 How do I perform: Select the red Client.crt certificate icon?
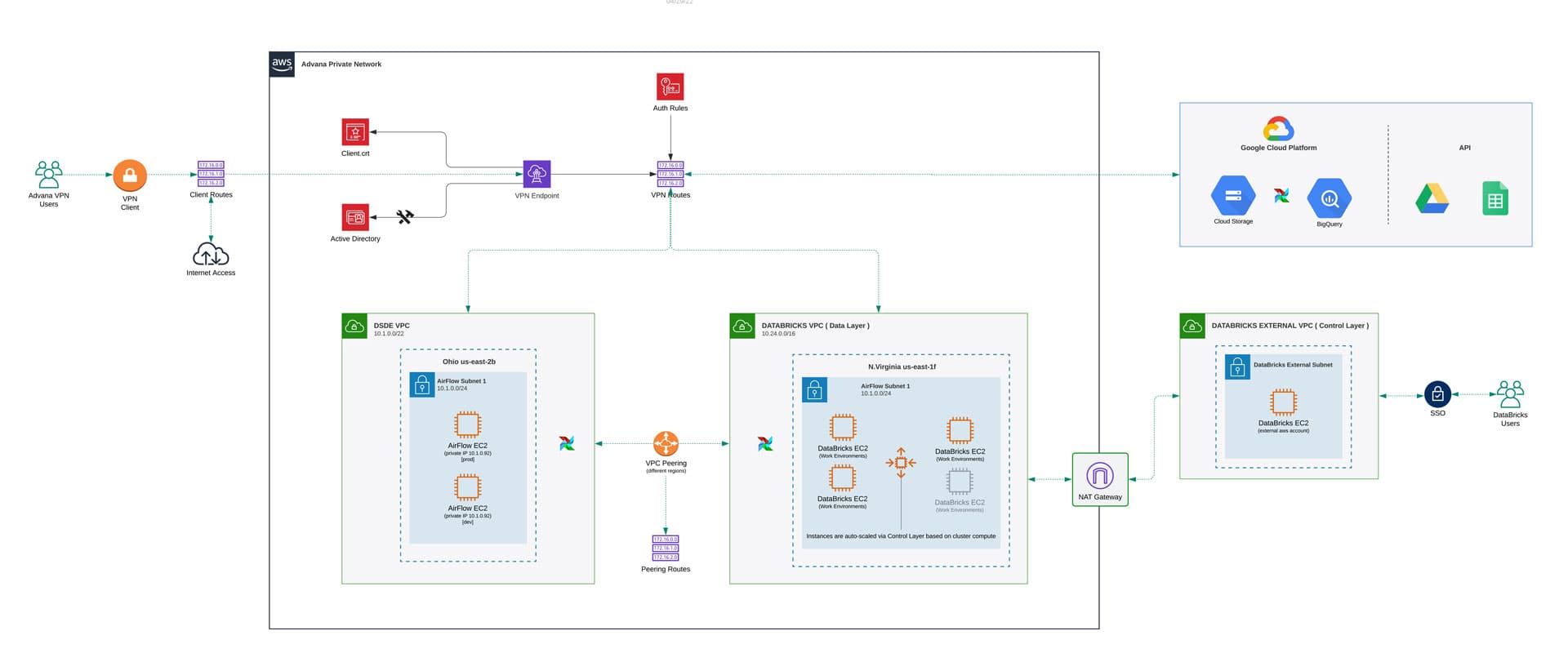tap(355, 132)
